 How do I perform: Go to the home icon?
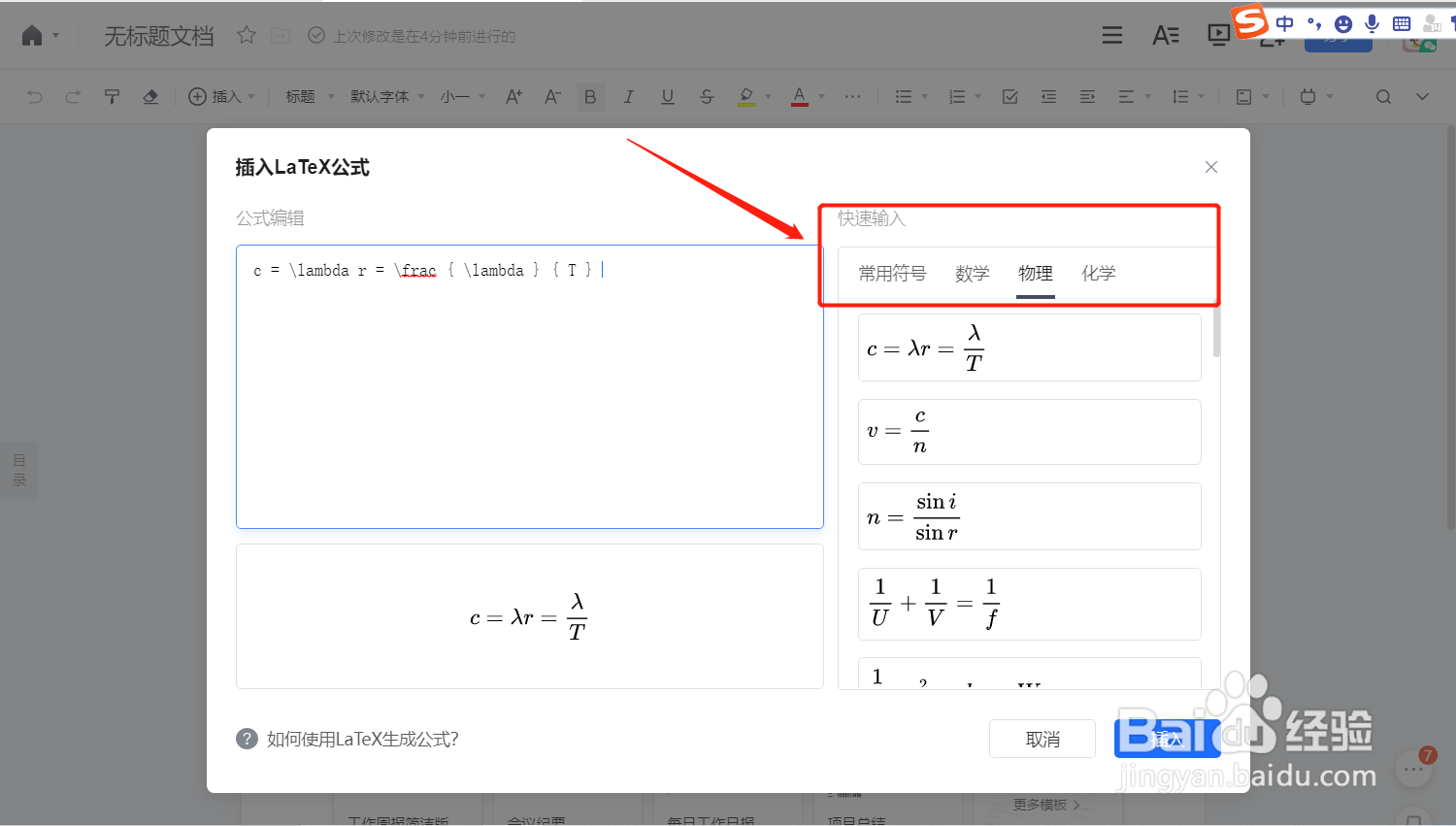pos(32,36)
